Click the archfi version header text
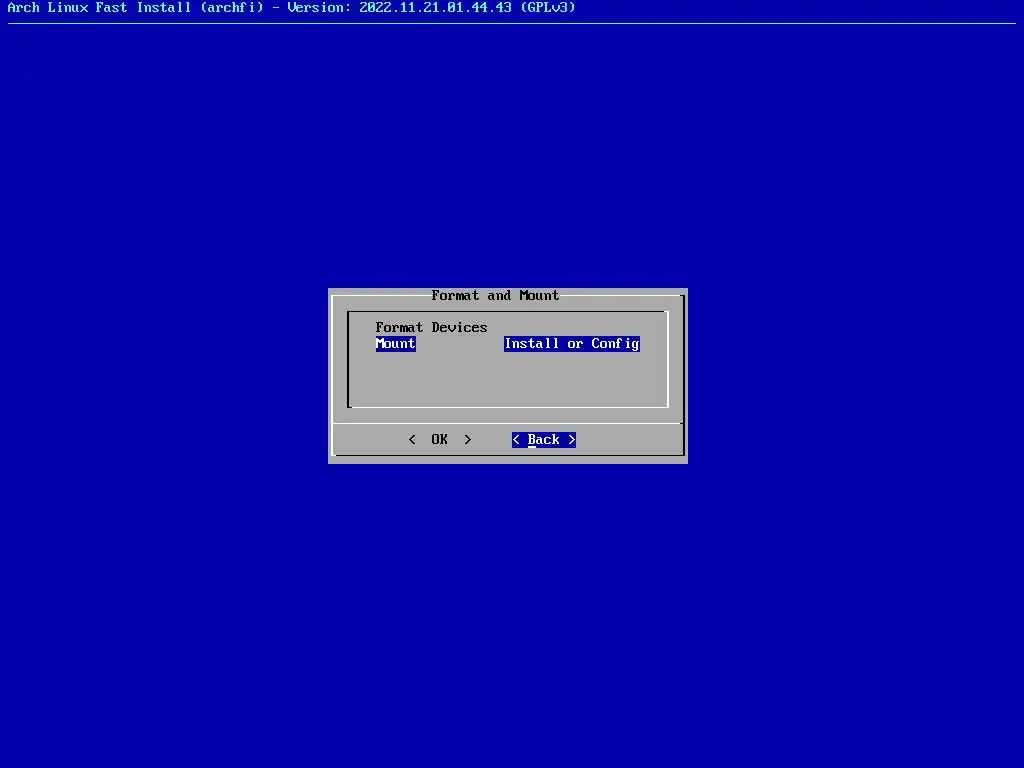The height and width of the screenshot is (768, 1024). [291, 8]
